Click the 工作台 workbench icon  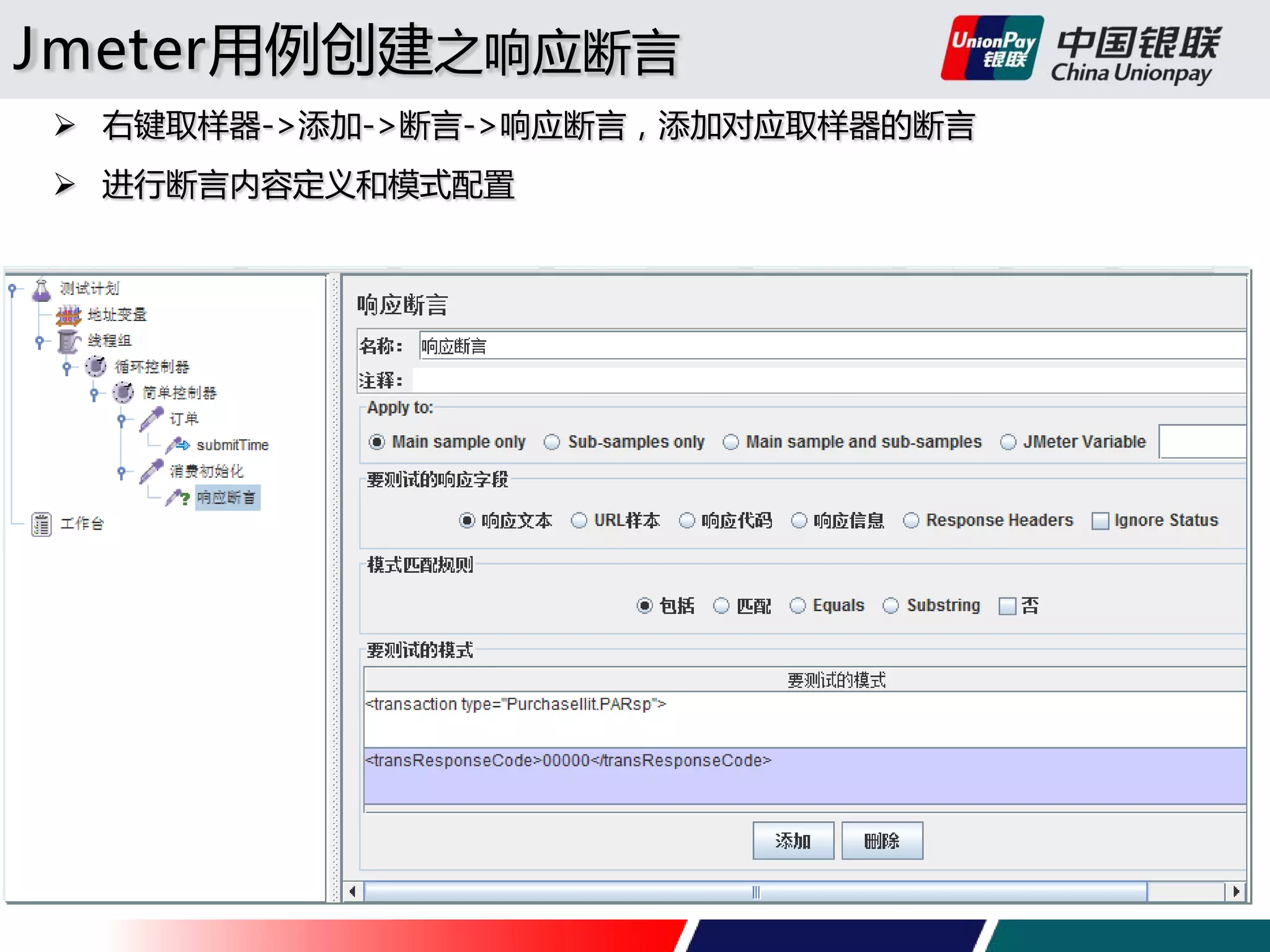point(42,524)
